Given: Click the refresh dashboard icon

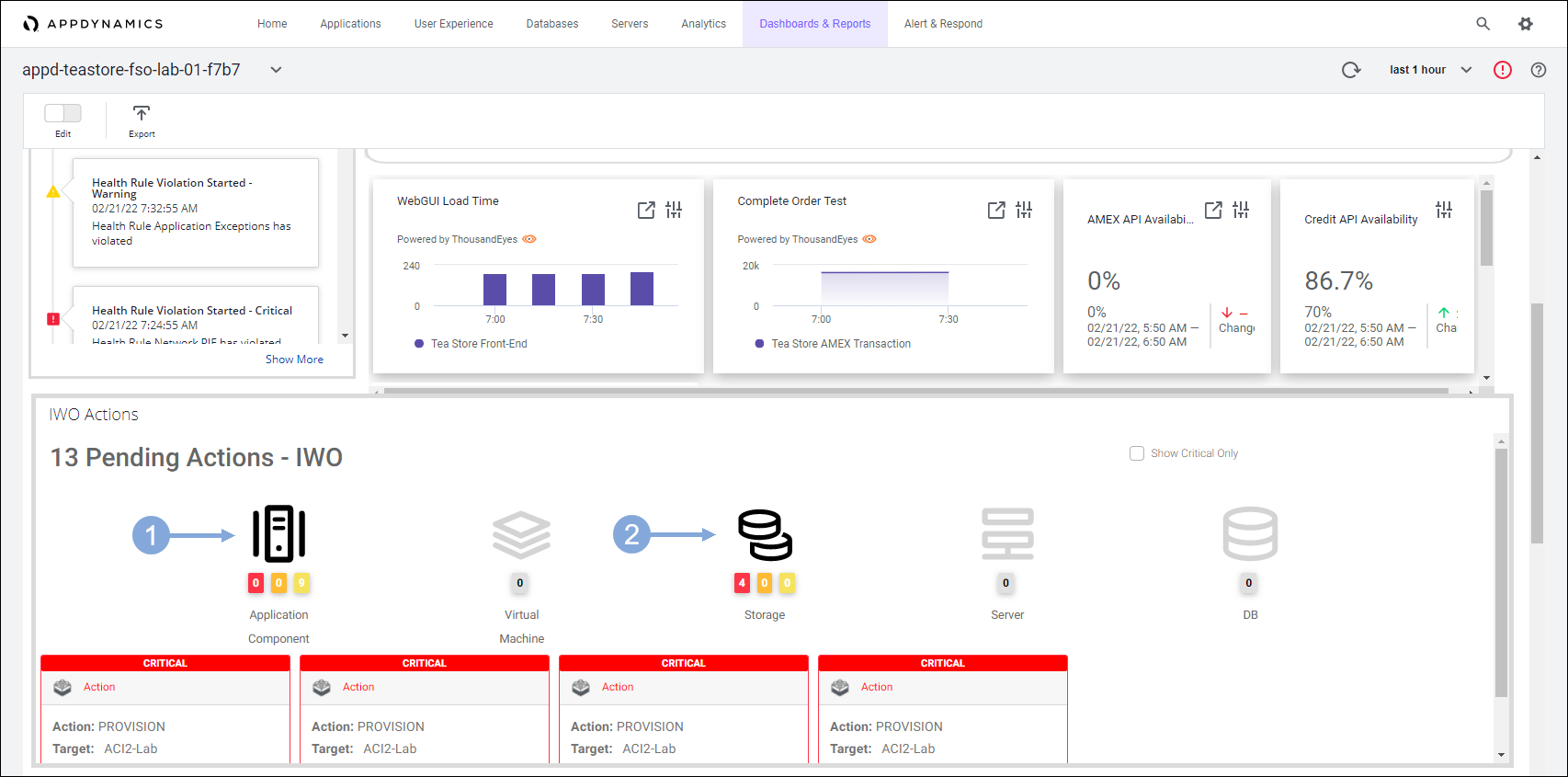Looking at the screenshot, I should (1350, 70).
